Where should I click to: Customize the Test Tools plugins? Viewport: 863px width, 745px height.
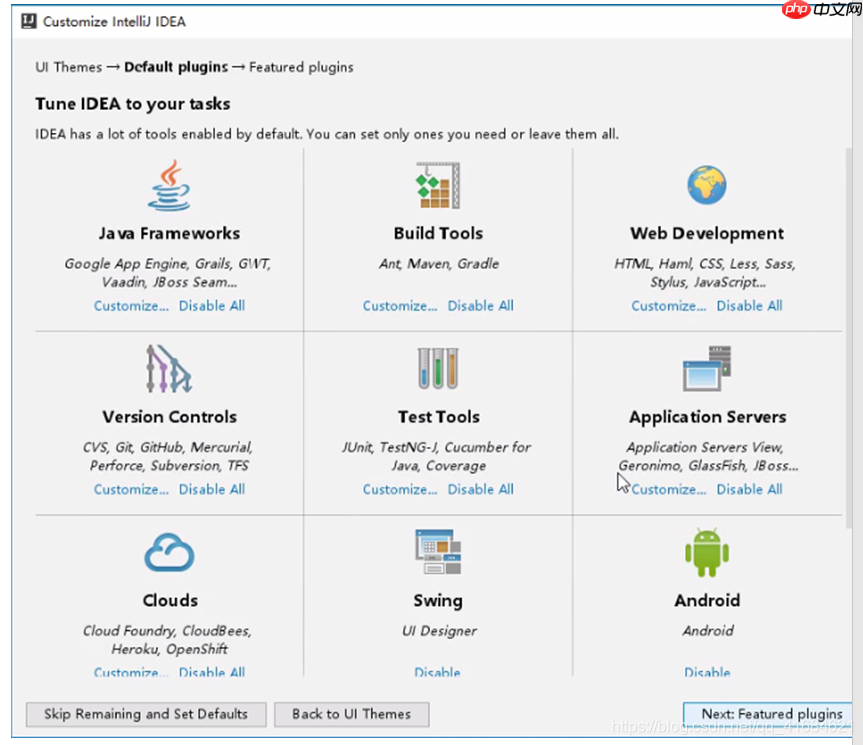tap(400, 490)
